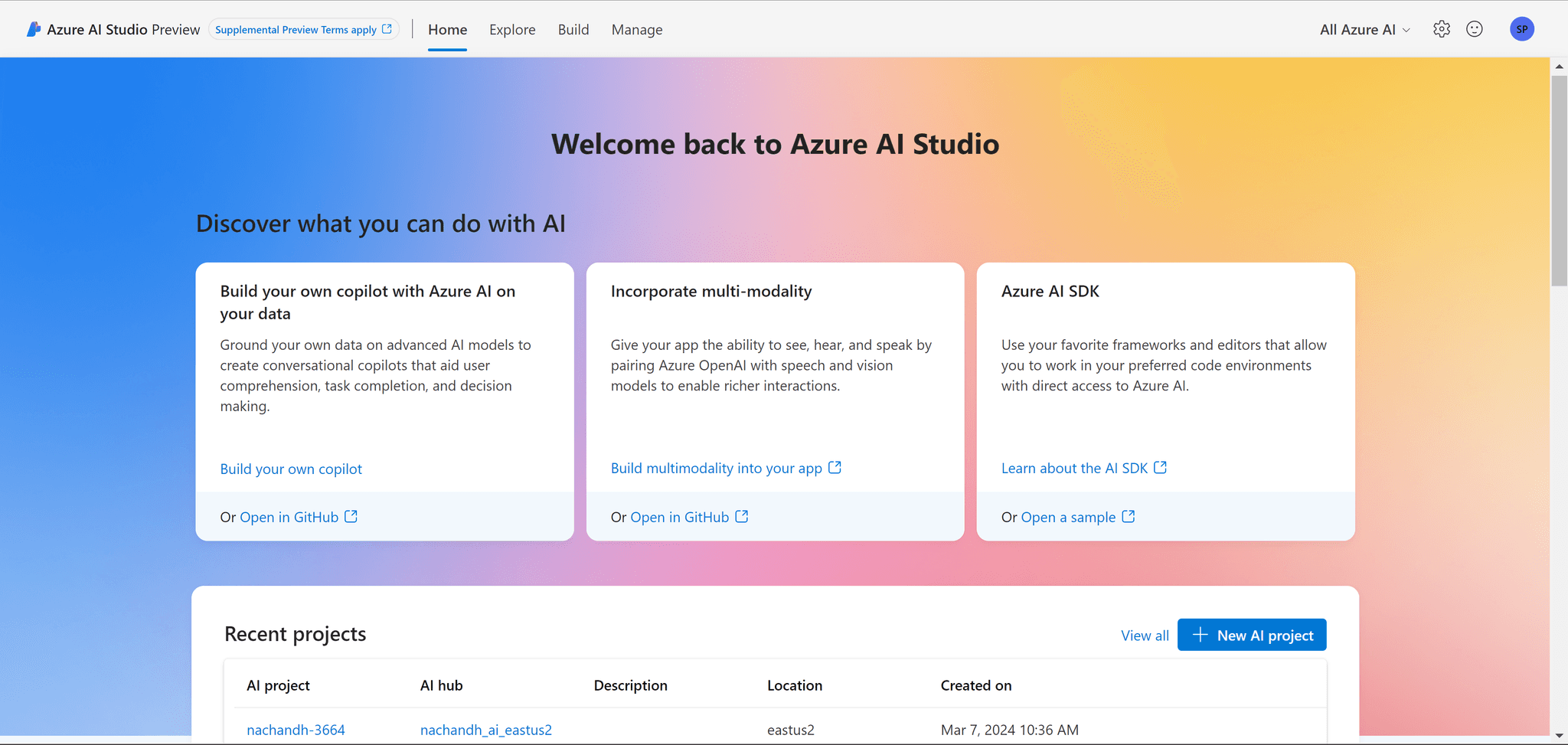Click the Mar 7, 2024 10:36 AM date
The width and height of the screenshot is (1568, 745).
pos(1010,730)
